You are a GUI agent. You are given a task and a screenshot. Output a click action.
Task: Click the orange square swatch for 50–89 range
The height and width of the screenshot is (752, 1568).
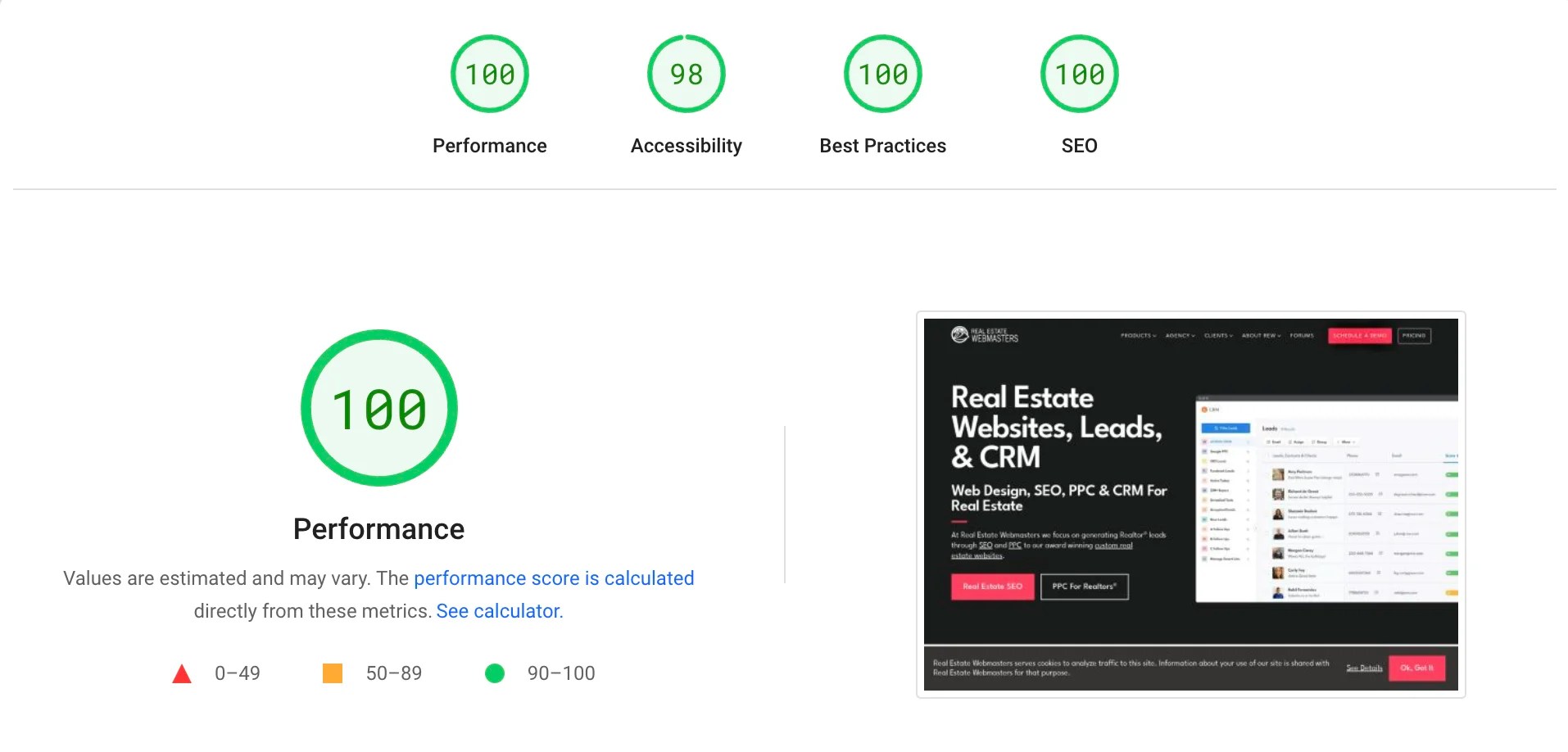(333, 673)
